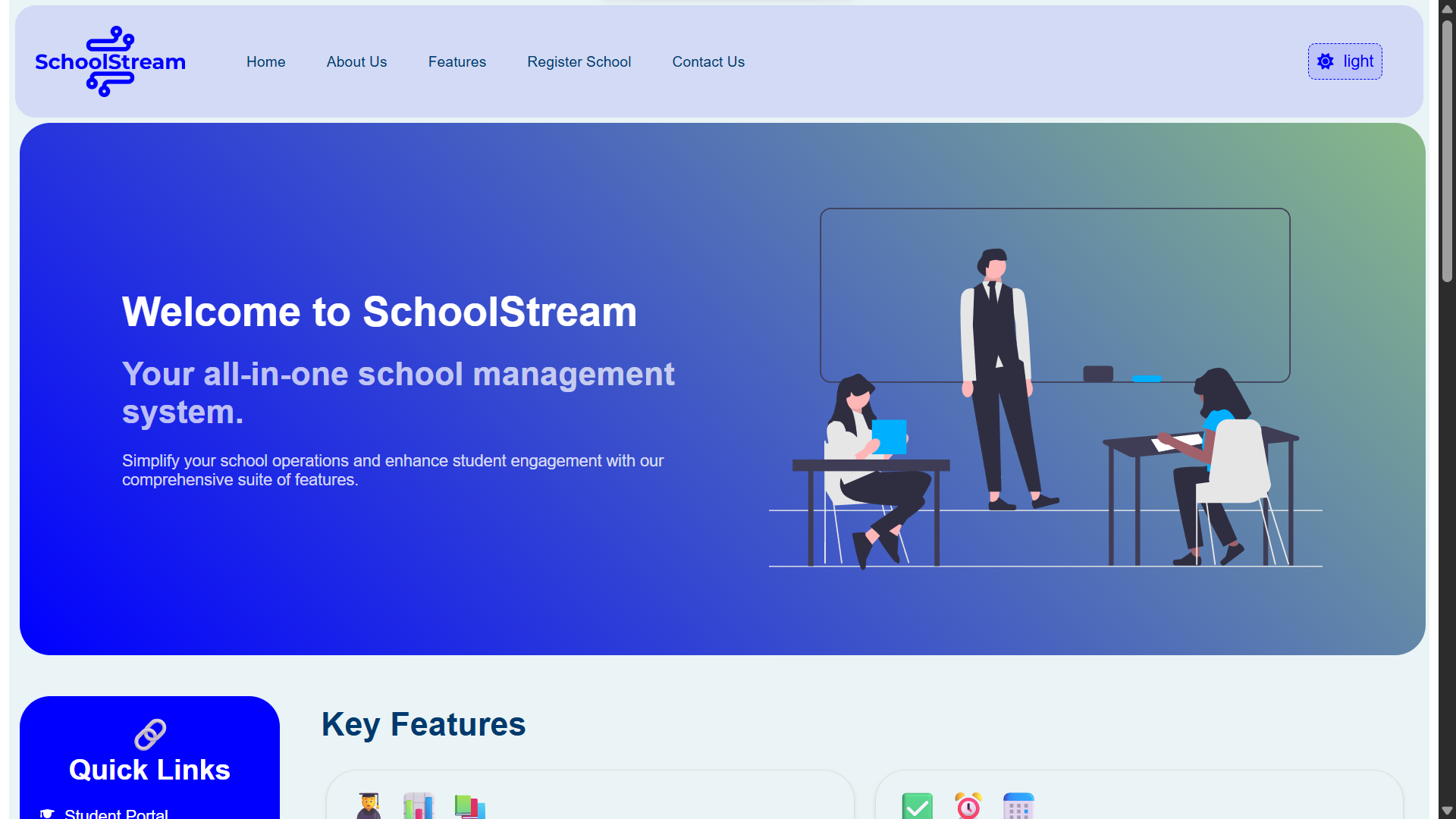
Task: Click the Key Features heading
Action: (x=423, y=725)
